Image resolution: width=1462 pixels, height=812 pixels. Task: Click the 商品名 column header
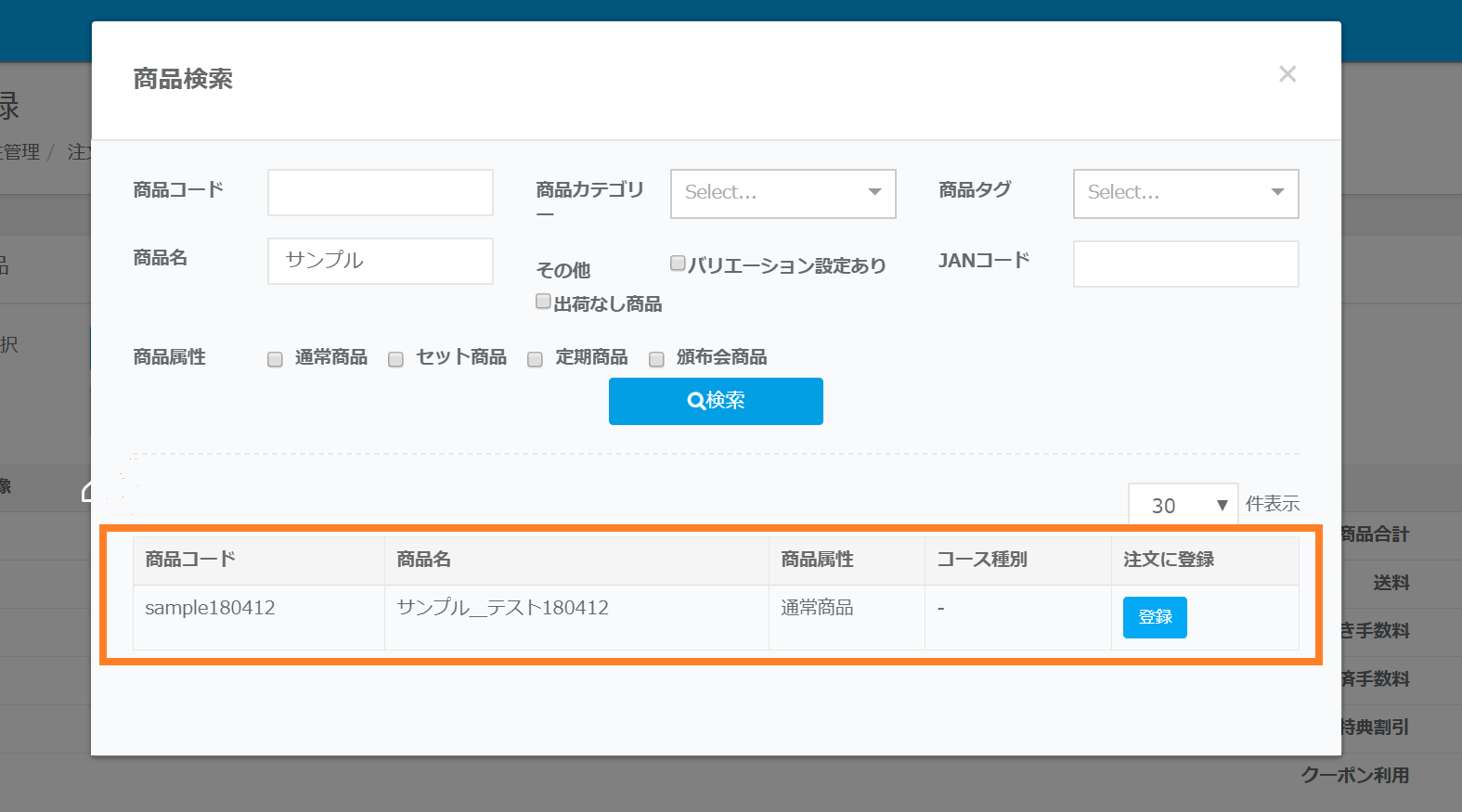pos(423,560)
